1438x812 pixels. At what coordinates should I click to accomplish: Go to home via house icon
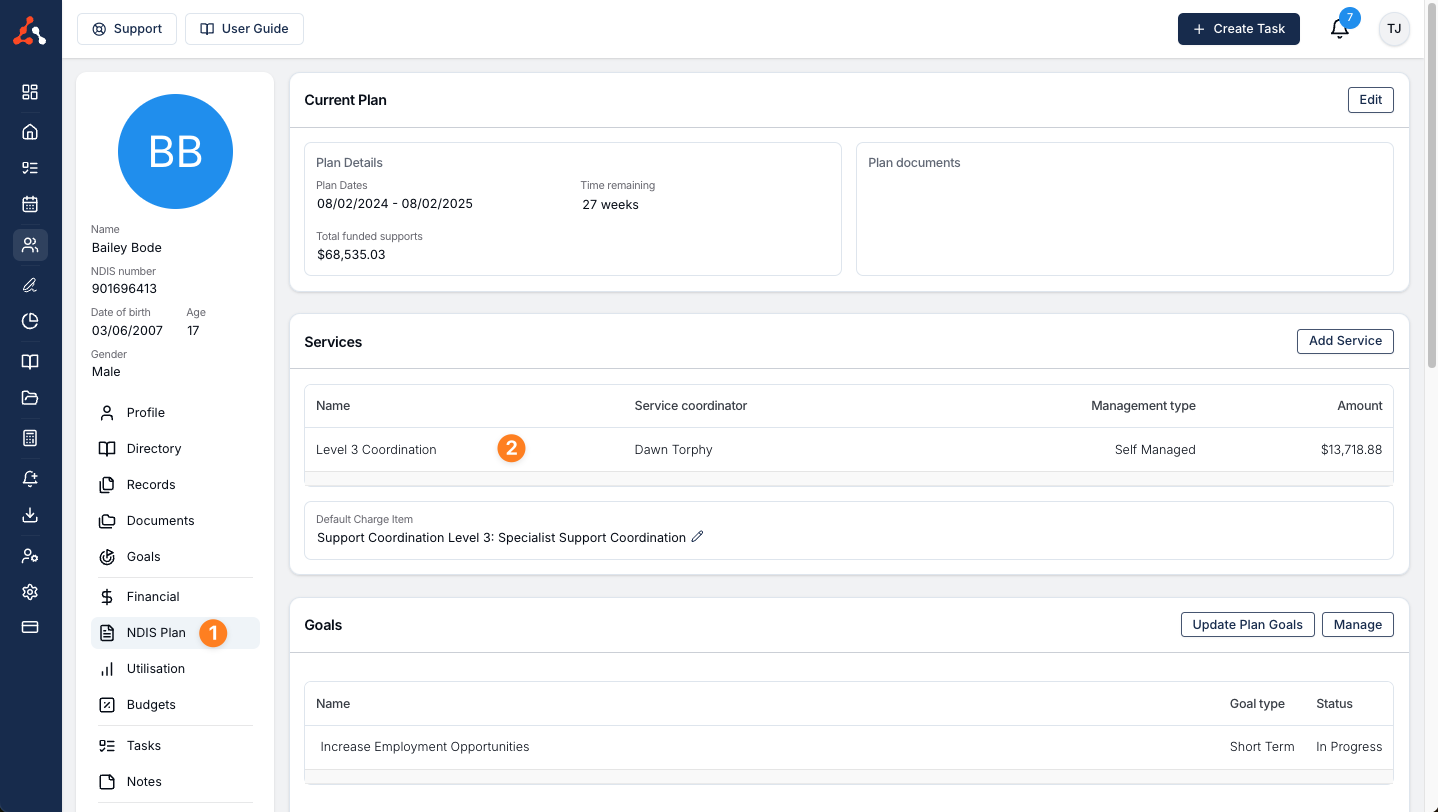coord(30,131)
